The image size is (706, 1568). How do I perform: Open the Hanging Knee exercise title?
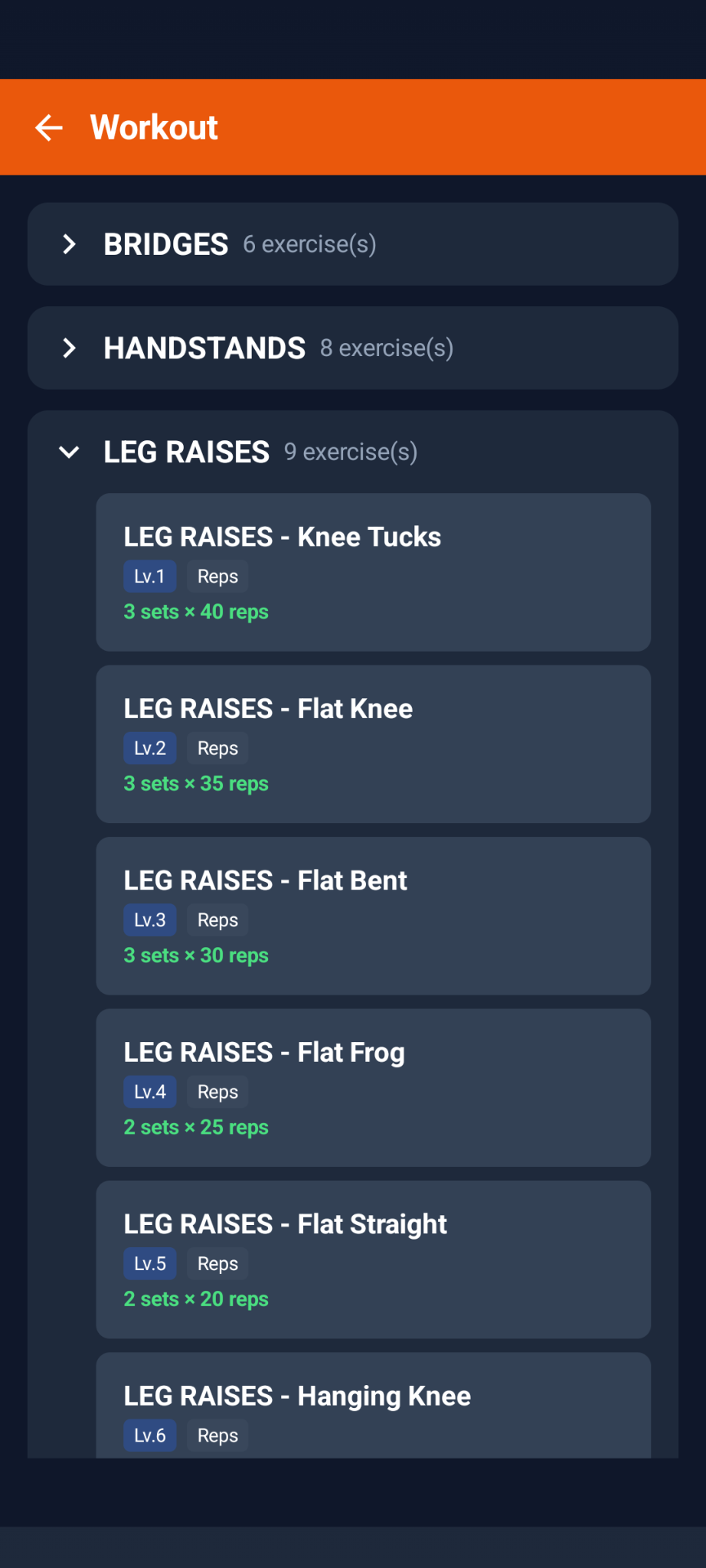pyautogui.click(x=297, y=1396)
